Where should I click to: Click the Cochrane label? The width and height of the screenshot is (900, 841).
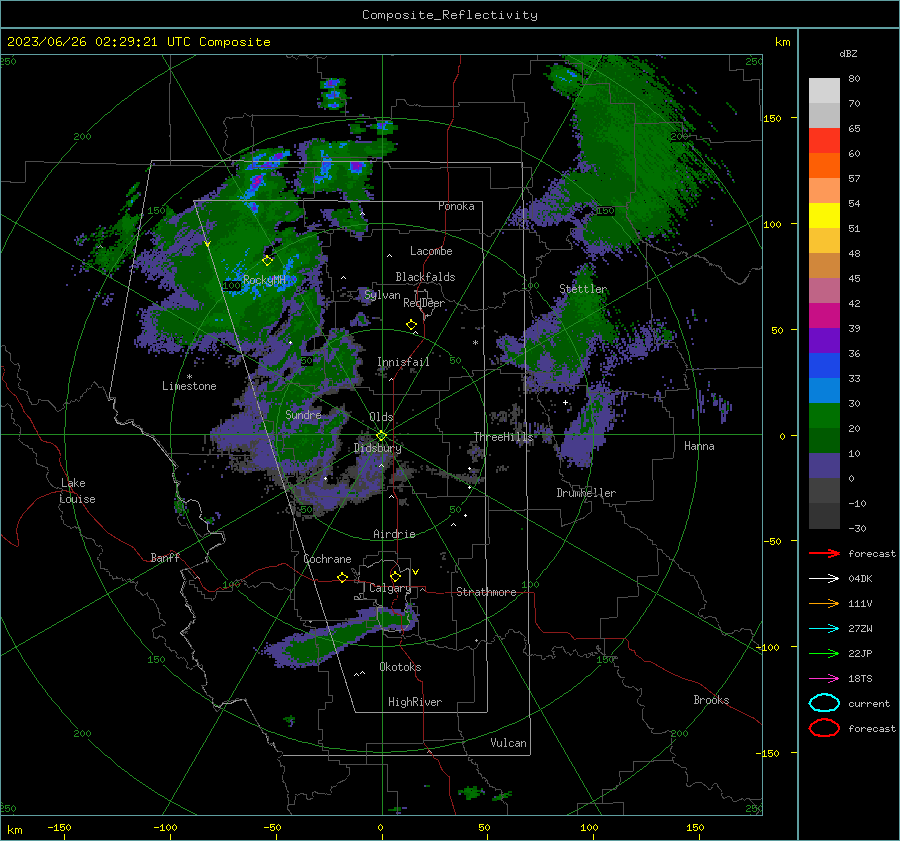tap(327, 559)
